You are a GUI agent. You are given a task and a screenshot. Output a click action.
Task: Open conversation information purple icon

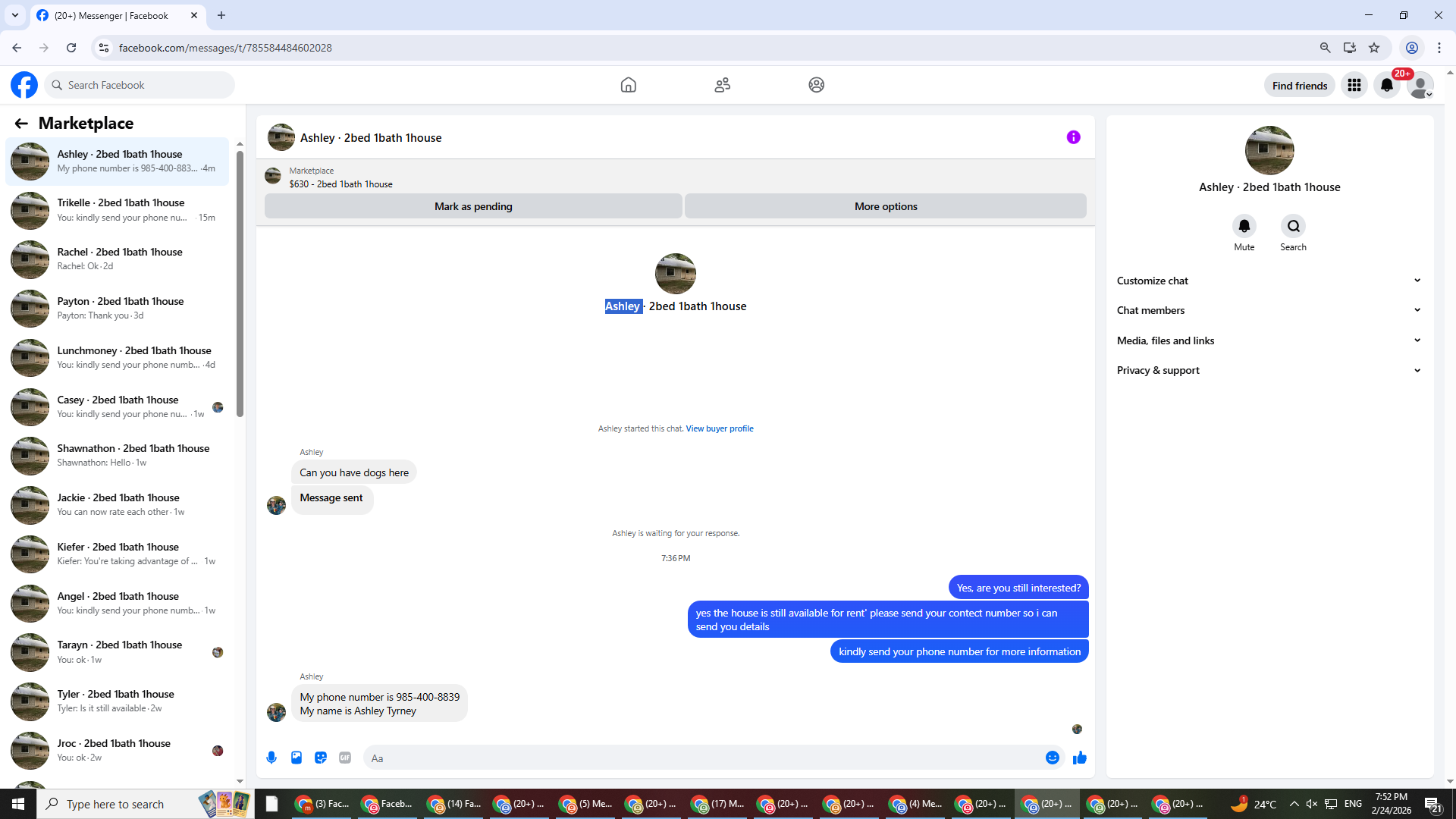(1073, 137)
